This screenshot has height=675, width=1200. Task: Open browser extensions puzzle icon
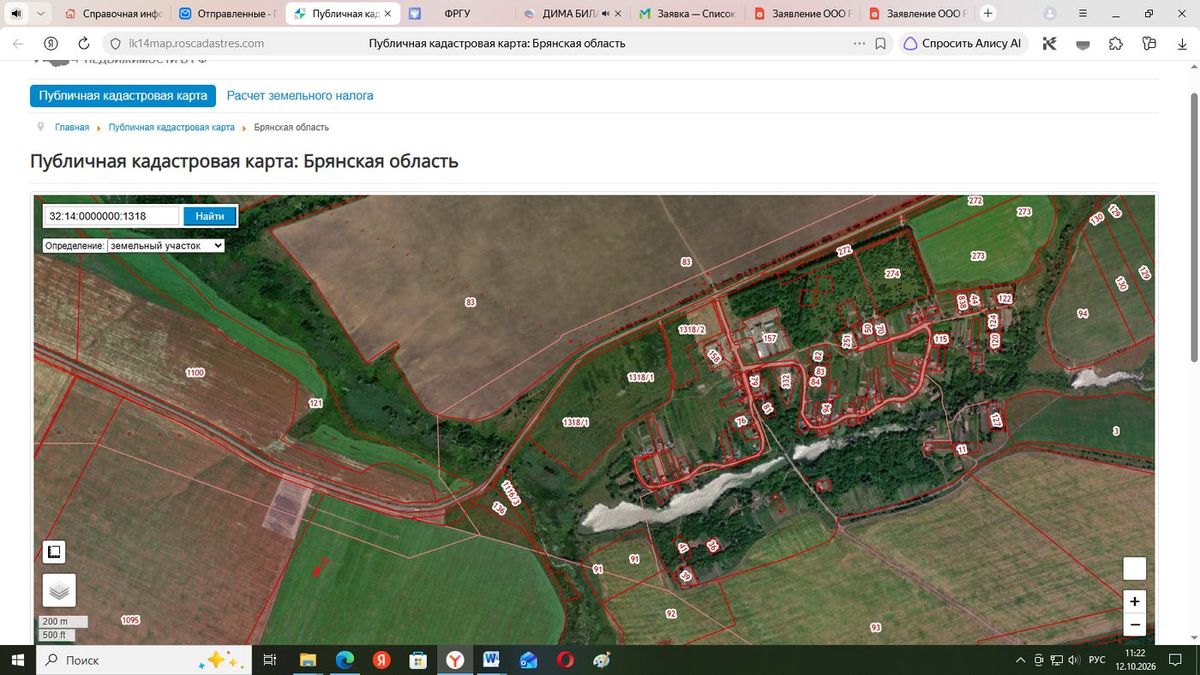[1116, 44]
